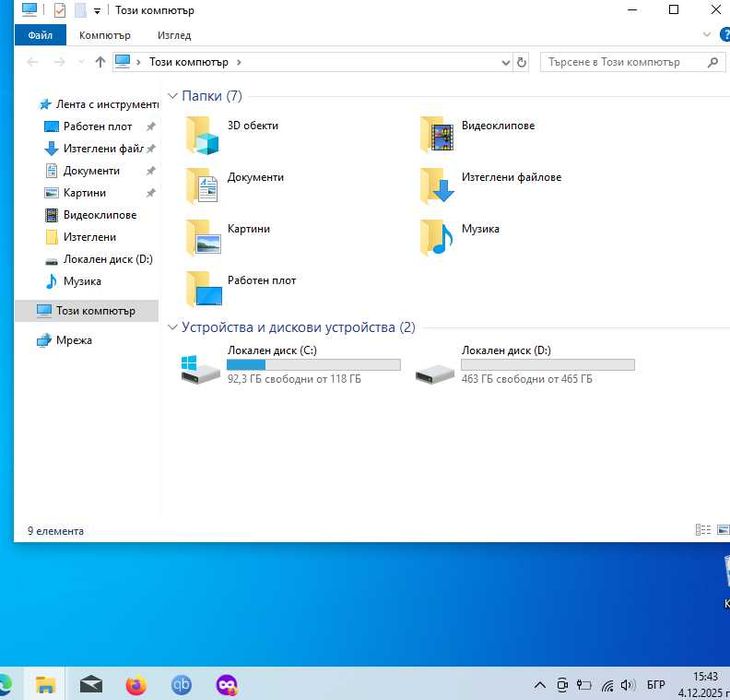This screenshot has height=700, width=730.
Task: Collapse the Устройства и дискови устройства group
Action: pos(172,327)
